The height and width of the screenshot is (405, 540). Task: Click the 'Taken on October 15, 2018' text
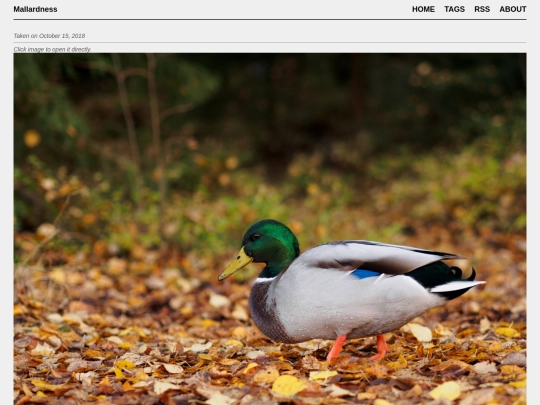tap(49, 36)
